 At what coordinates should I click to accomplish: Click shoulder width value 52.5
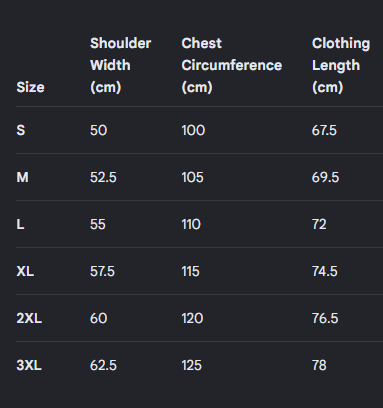[103, 177]
